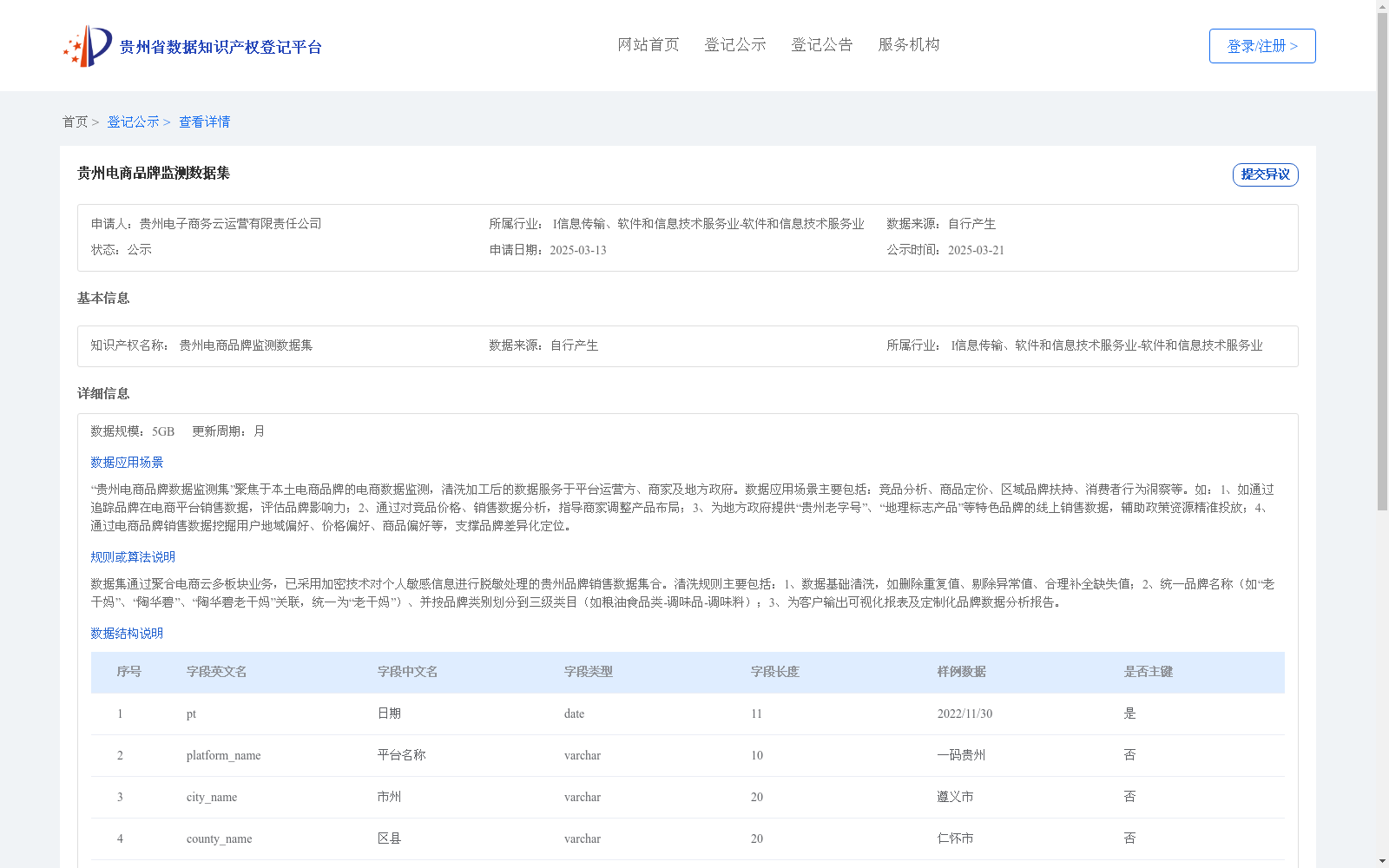Click the sample value 2022/11/30
Viewport: 1389px width, 868px height.
coord(965,714)
